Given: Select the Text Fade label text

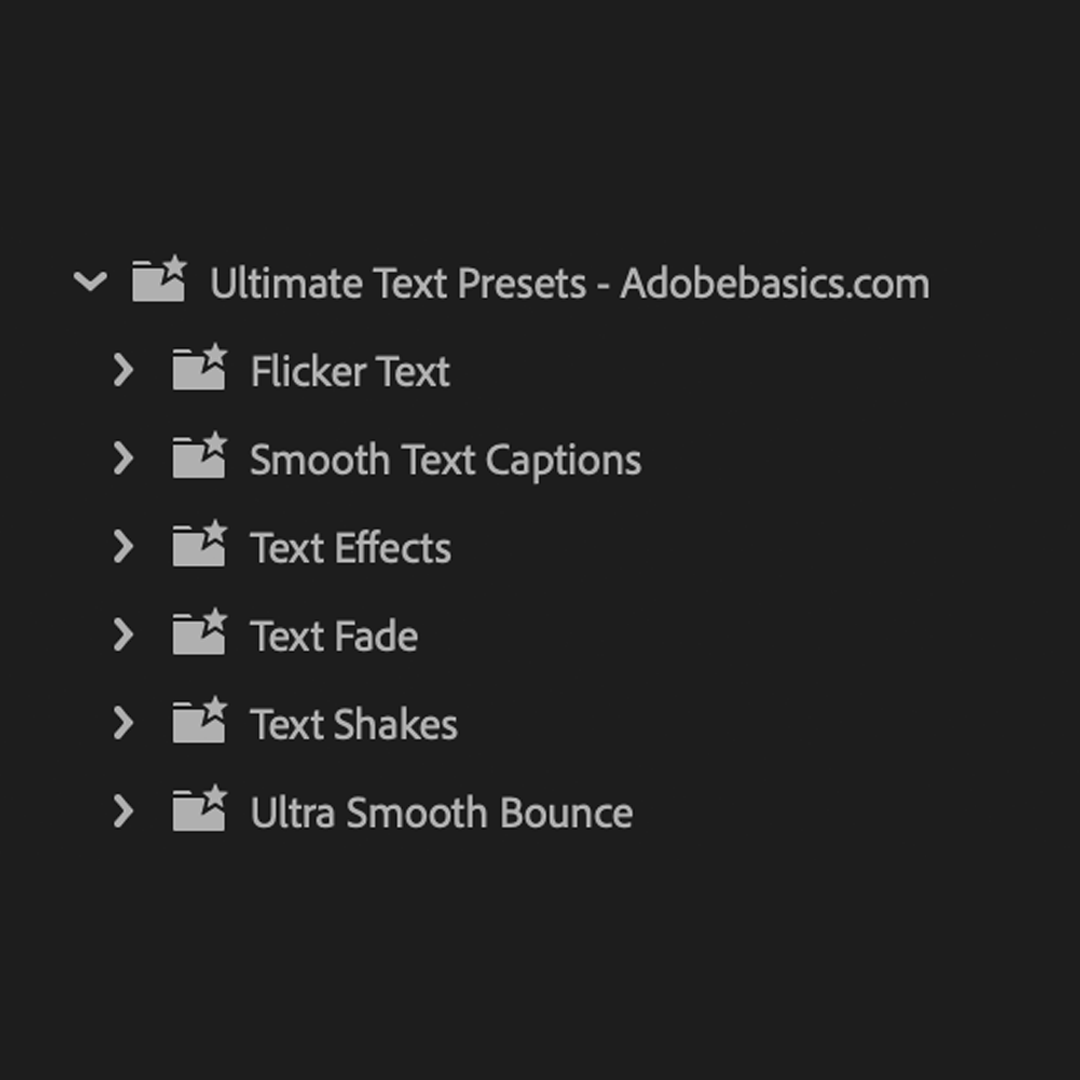Looking at the screenshot, I should [333, 635].
